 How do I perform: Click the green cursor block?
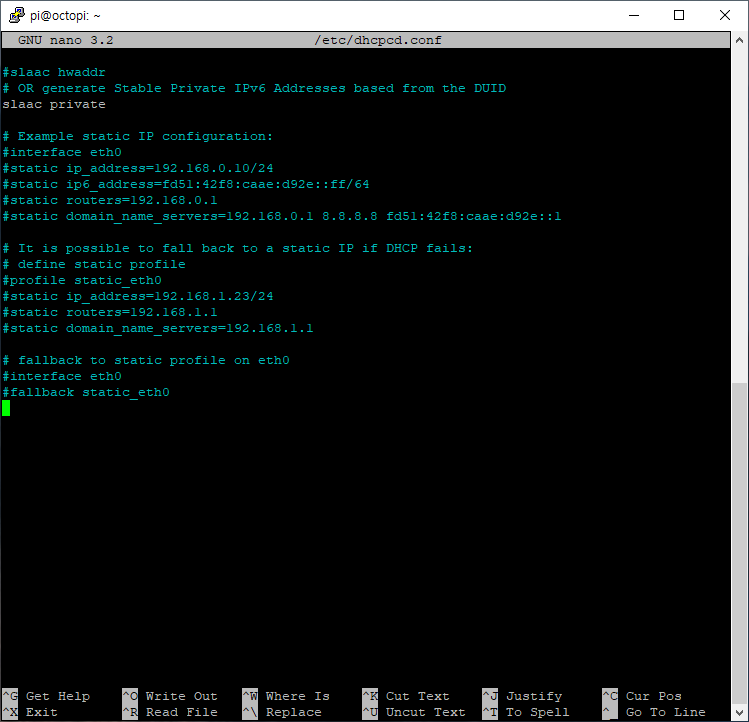coord(6,408)
